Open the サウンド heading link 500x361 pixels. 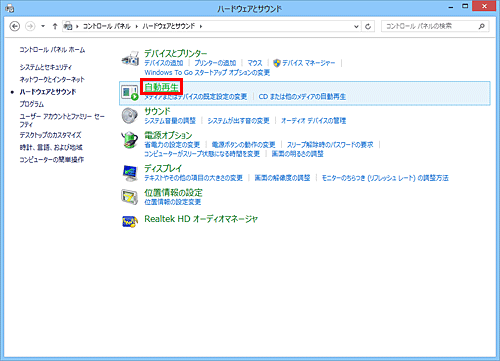(157, 111)
